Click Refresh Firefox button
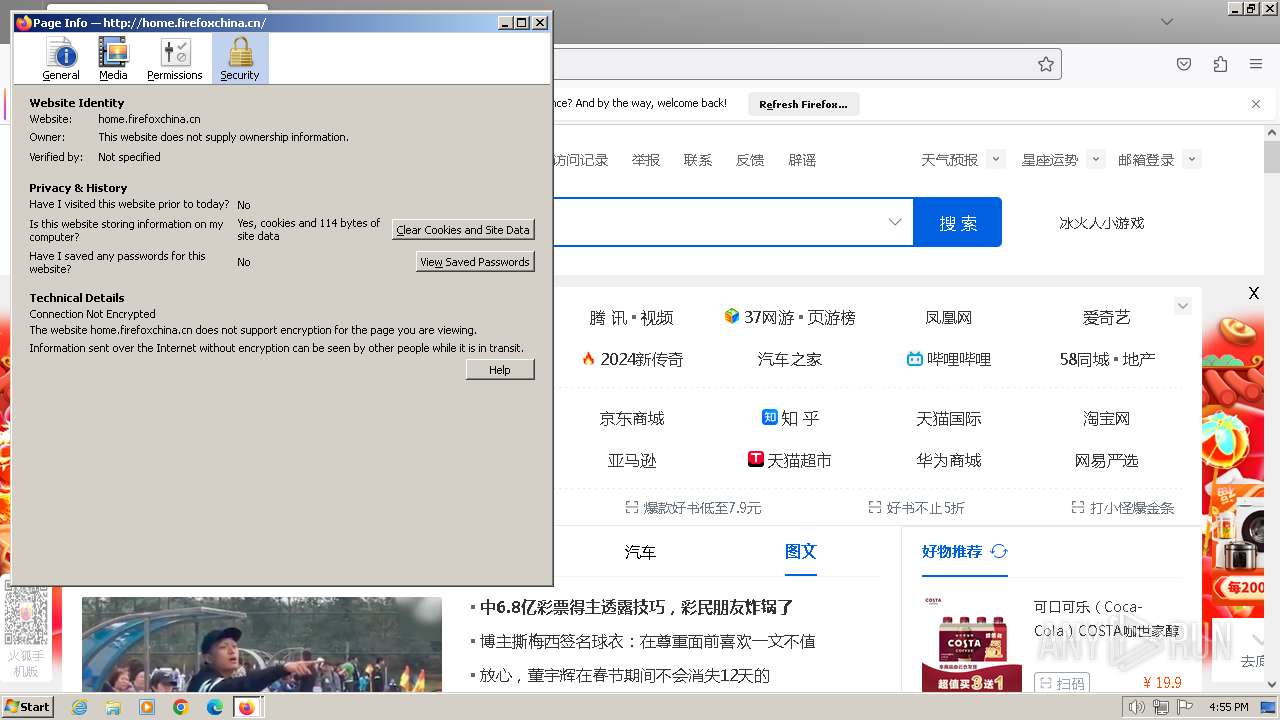 803,104
